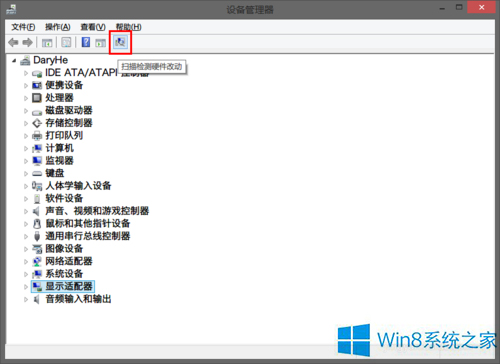
Task: Select the 声音、视频和游戏控制器 label
Action: 97,211
